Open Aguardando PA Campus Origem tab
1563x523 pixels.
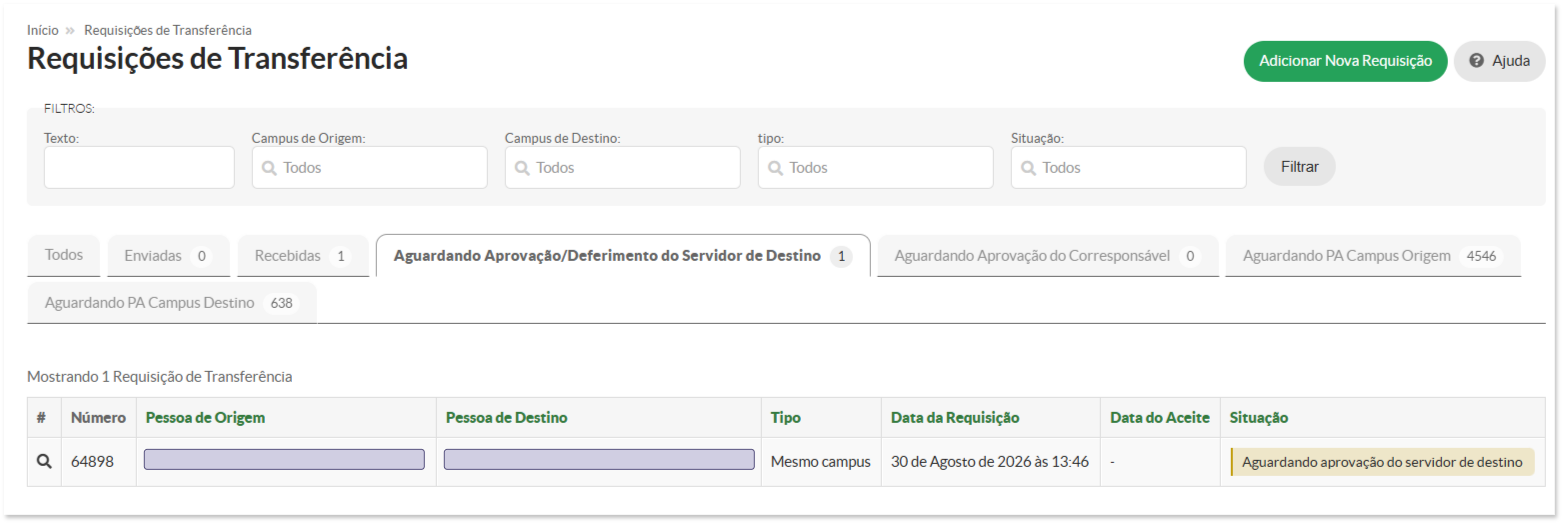point(1373,256)
